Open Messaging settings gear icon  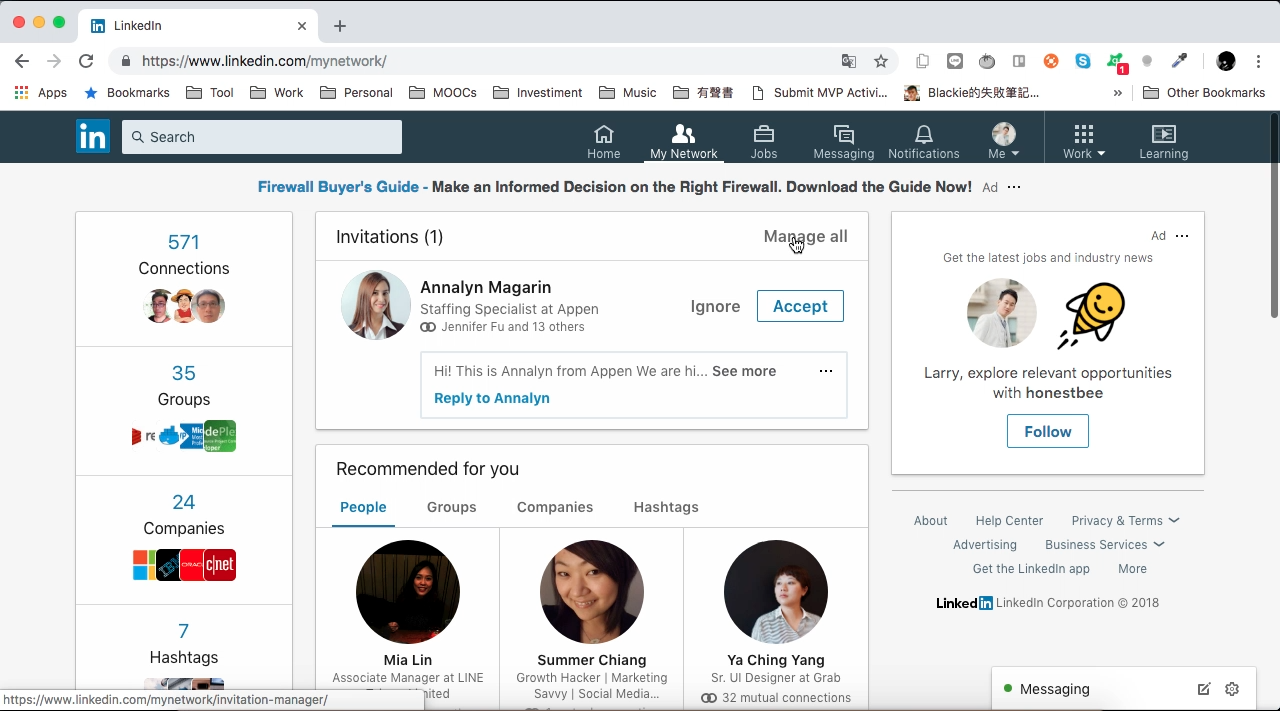(1232, 689)
